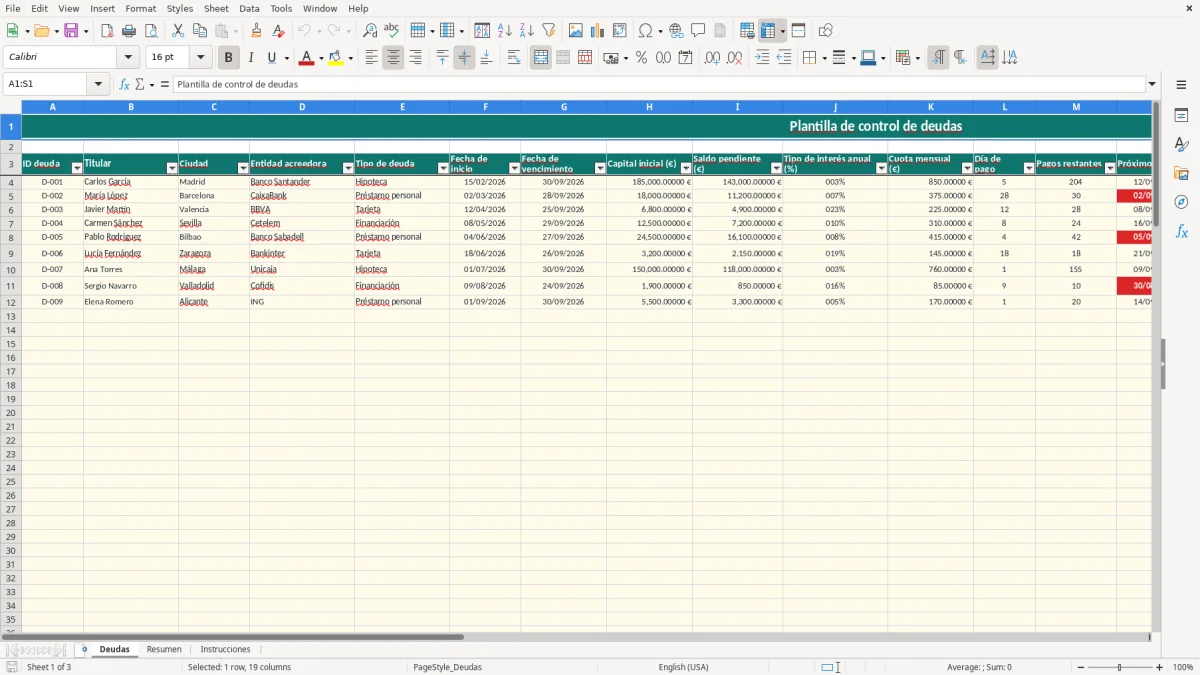Screen dimensions: 1200x675
Task: Switch to the Instrucciones sheet tab
Action: coord(225,649)
